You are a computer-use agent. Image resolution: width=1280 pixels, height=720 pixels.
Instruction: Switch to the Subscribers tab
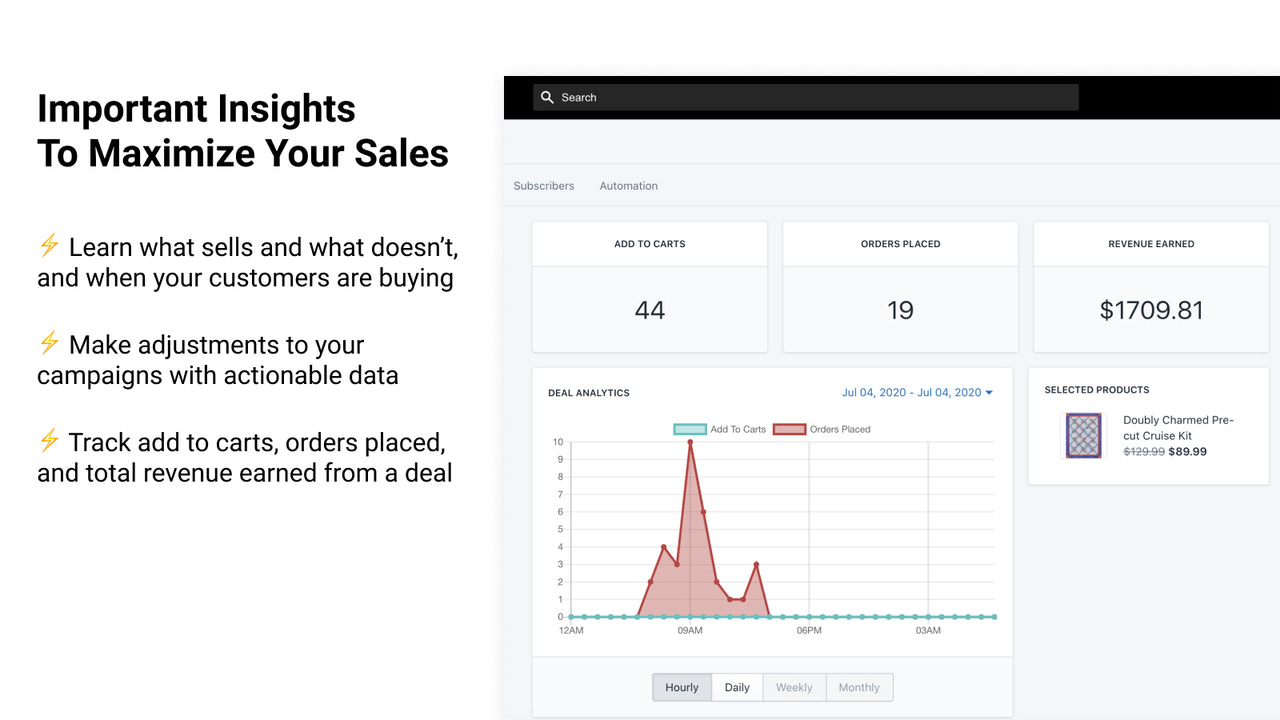[x=543, y=185]
